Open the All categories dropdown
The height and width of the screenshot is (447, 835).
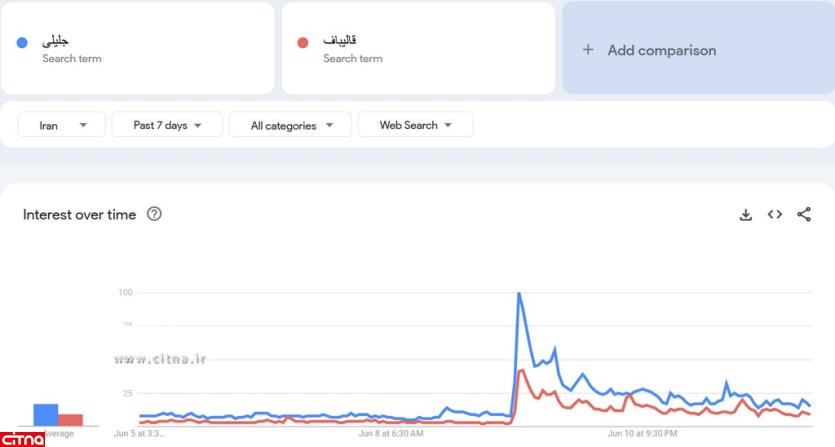coord(290,125)
